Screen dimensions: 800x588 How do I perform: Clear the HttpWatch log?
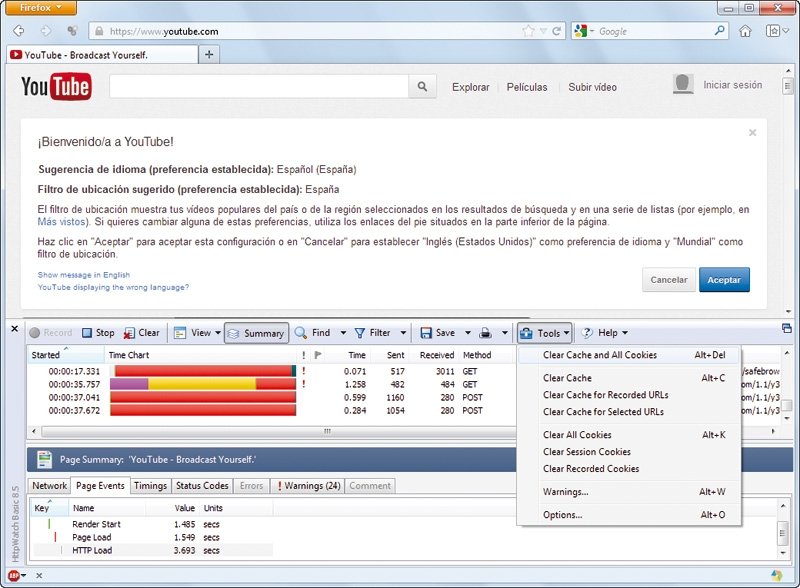click(142, 333)
